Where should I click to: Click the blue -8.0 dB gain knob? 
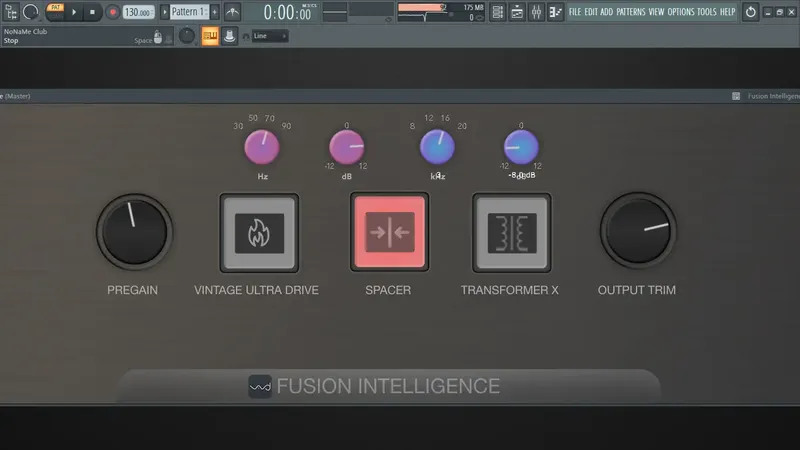pyautogui.click(x=521, y=147)
